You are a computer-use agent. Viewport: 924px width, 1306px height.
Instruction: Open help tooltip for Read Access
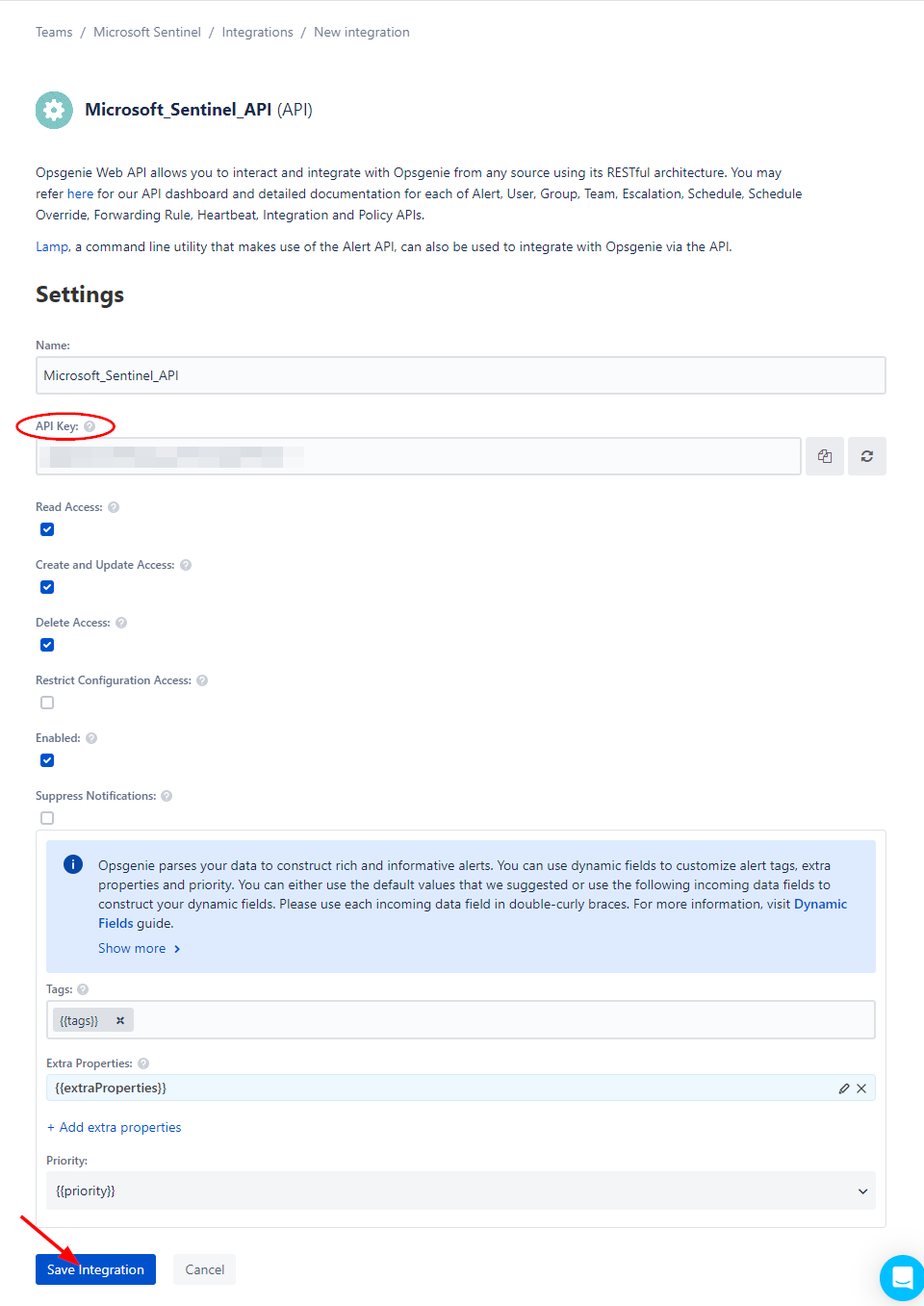click(114, 507)
